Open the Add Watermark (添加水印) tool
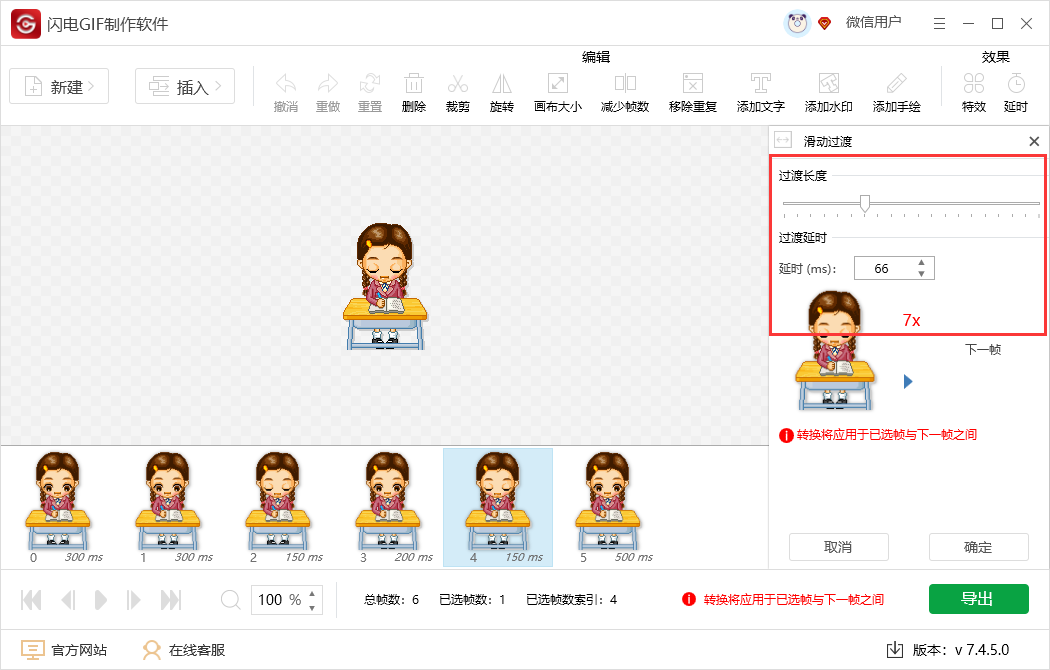The width and height of the screenshot is (1050, 670). [828, 85]
